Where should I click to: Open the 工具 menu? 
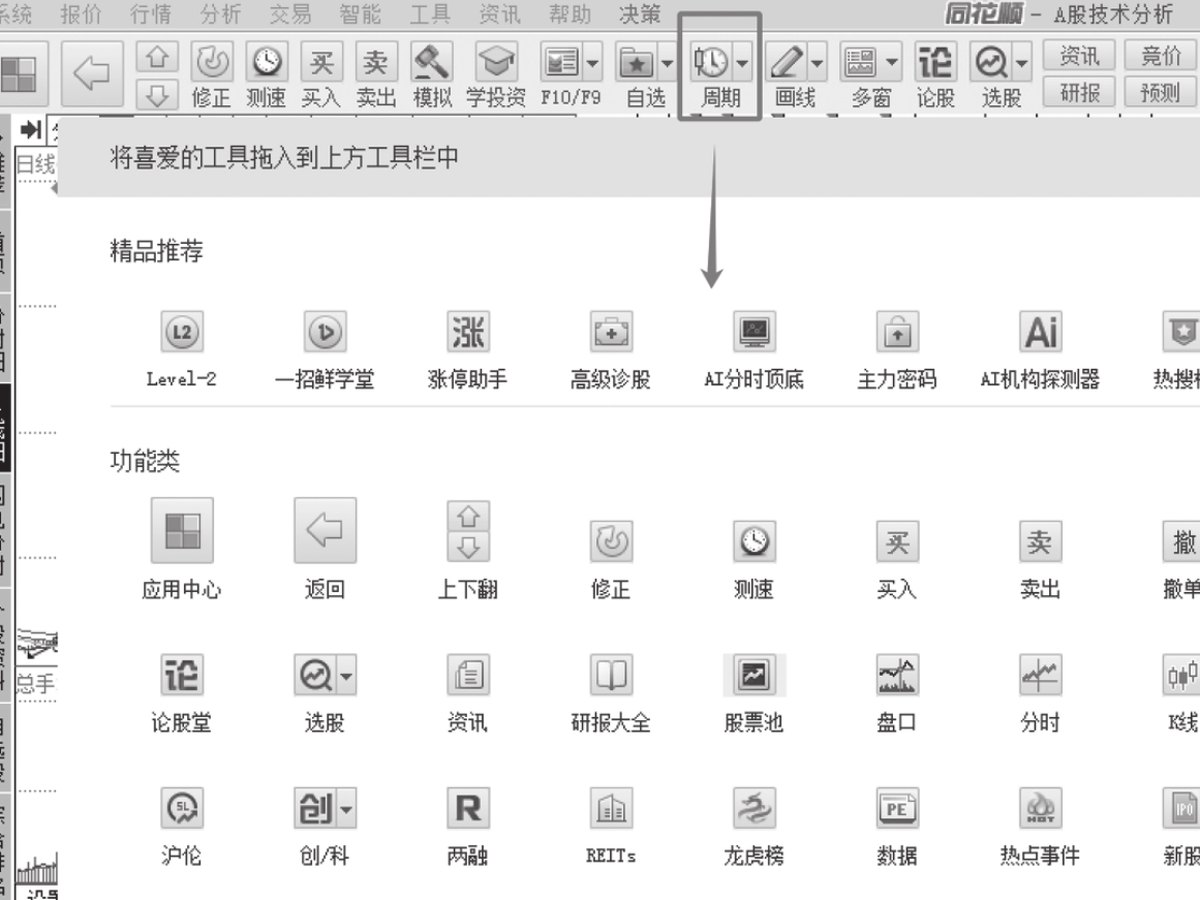coord(430,15)
